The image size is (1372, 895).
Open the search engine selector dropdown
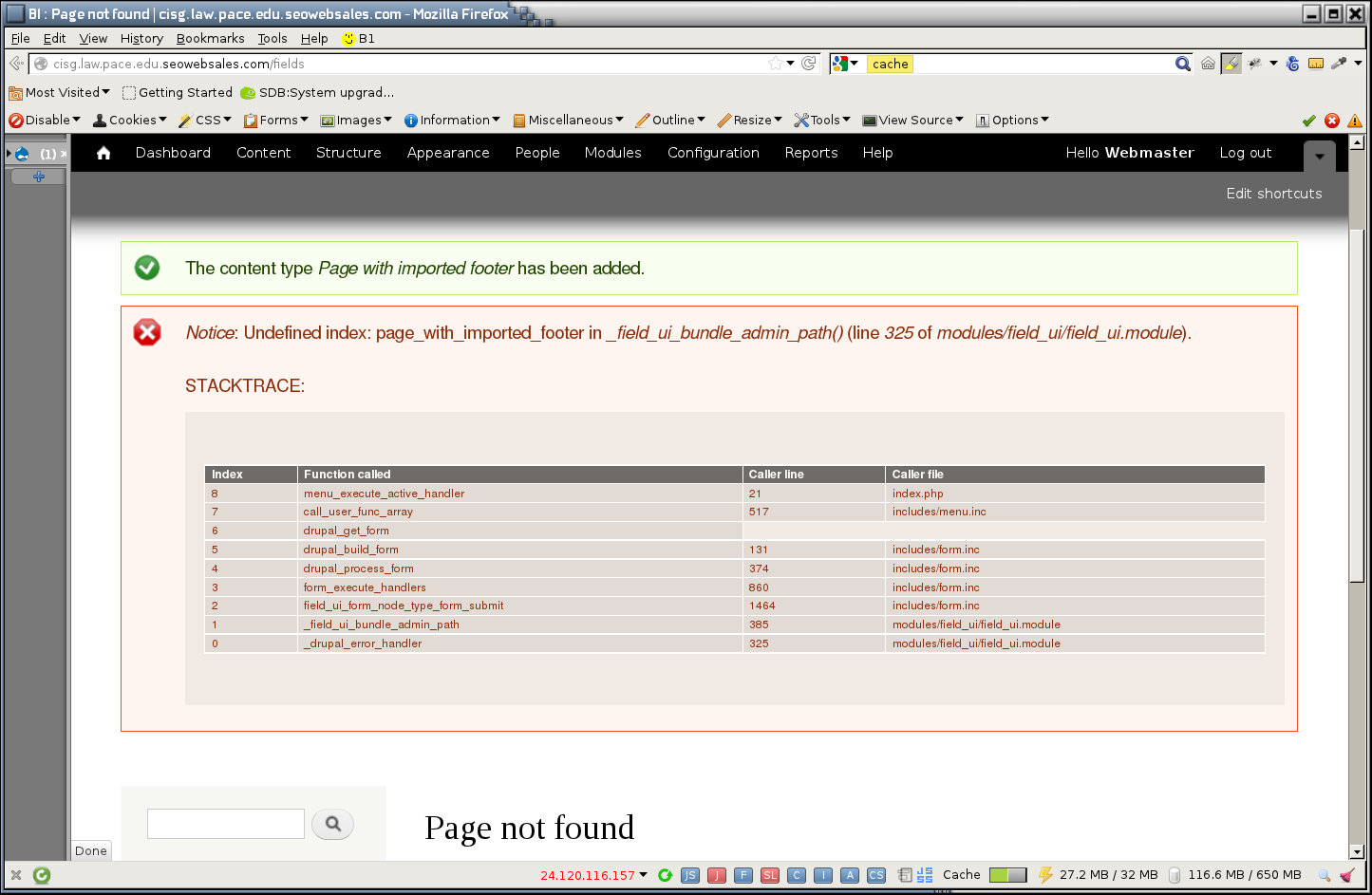pos(845,64)
